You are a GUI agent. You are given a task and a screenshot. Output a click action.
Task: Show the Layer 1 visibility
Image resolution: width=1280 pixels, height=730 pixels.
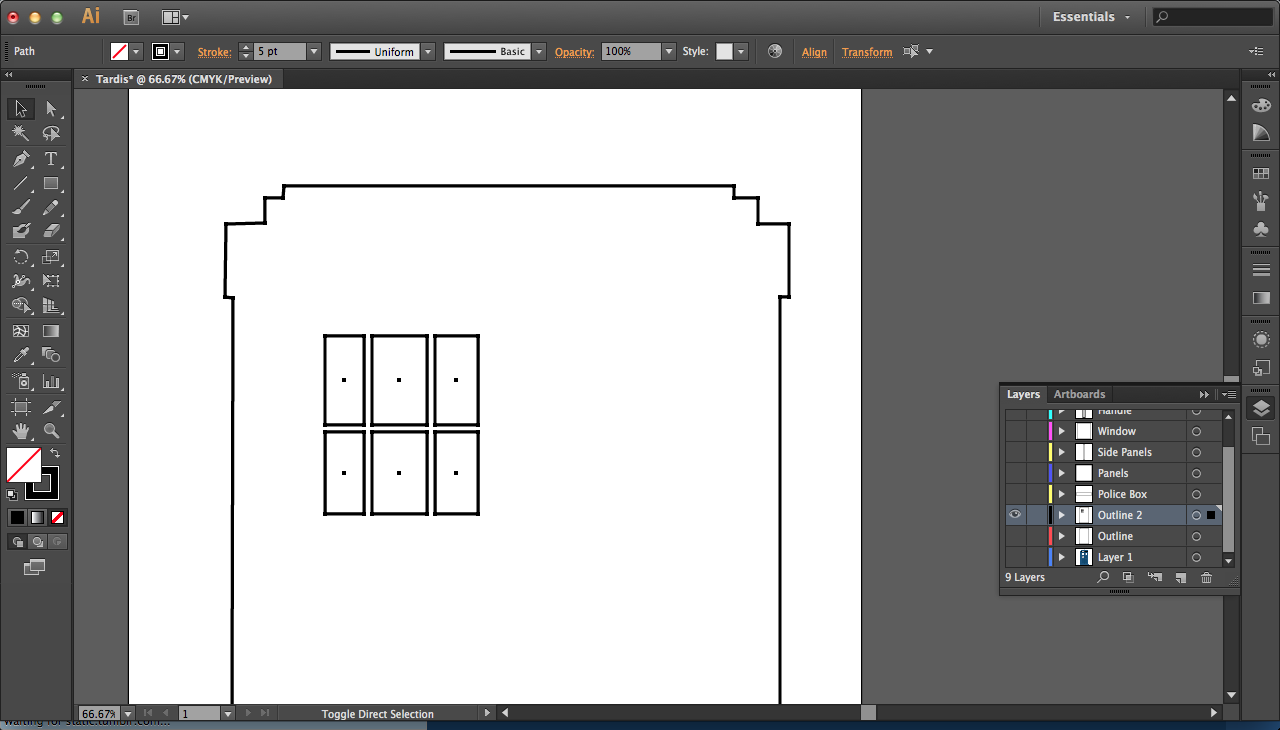pos(1015,557)
